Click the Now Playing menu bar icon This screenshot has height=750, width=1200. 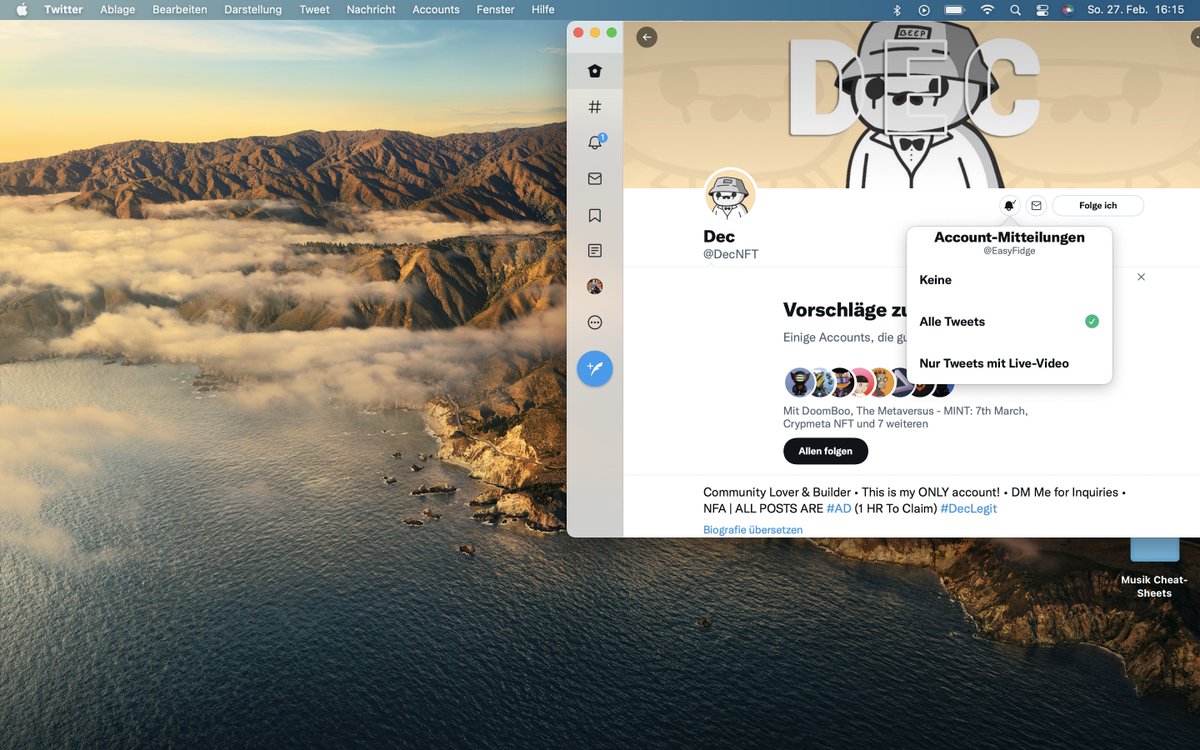tap(924, 10)
